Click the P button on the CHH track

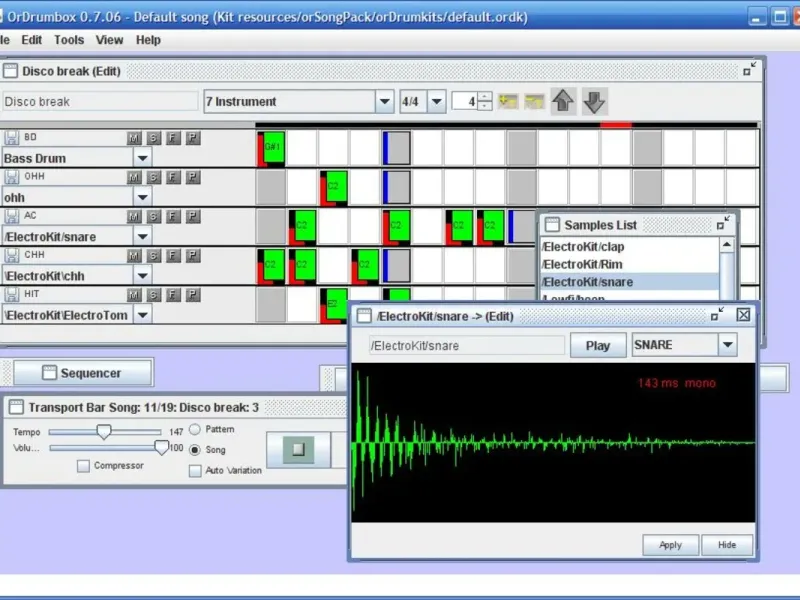[x=192, y=256]
